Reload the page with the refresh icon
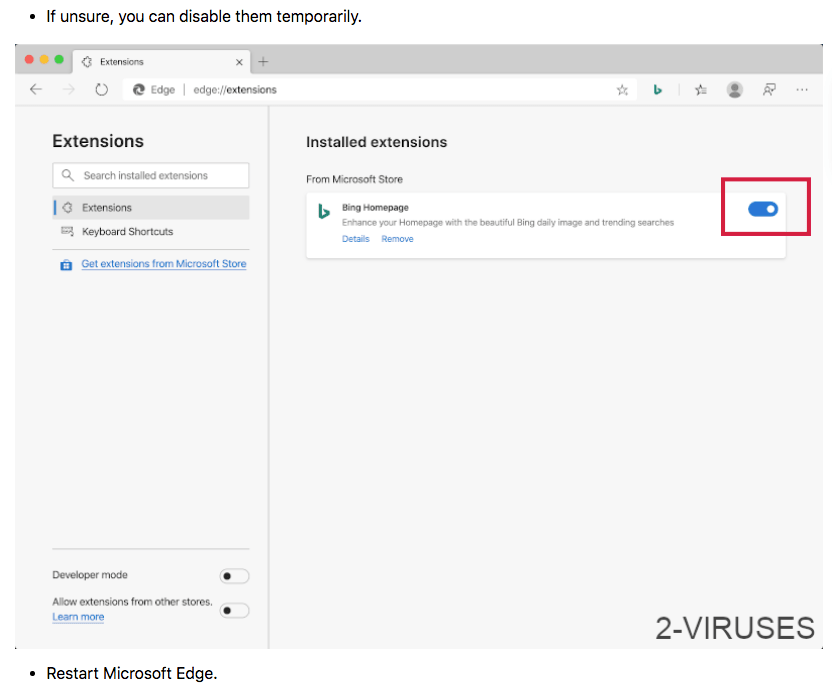Screen dimensions: 832x692 (101, 90)
